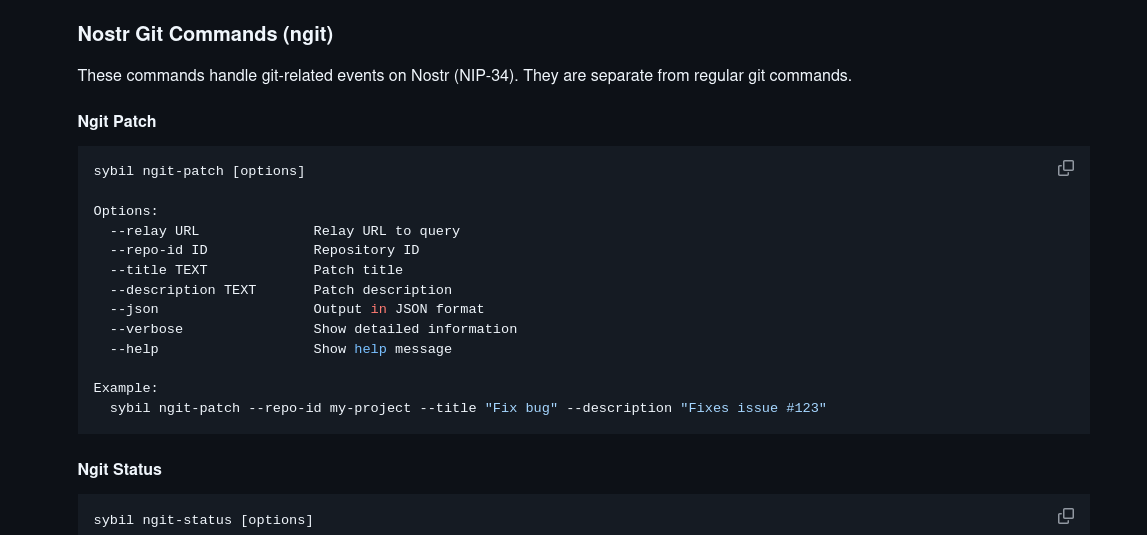Click the "Fix bug" string in example

tap(521, 408)
